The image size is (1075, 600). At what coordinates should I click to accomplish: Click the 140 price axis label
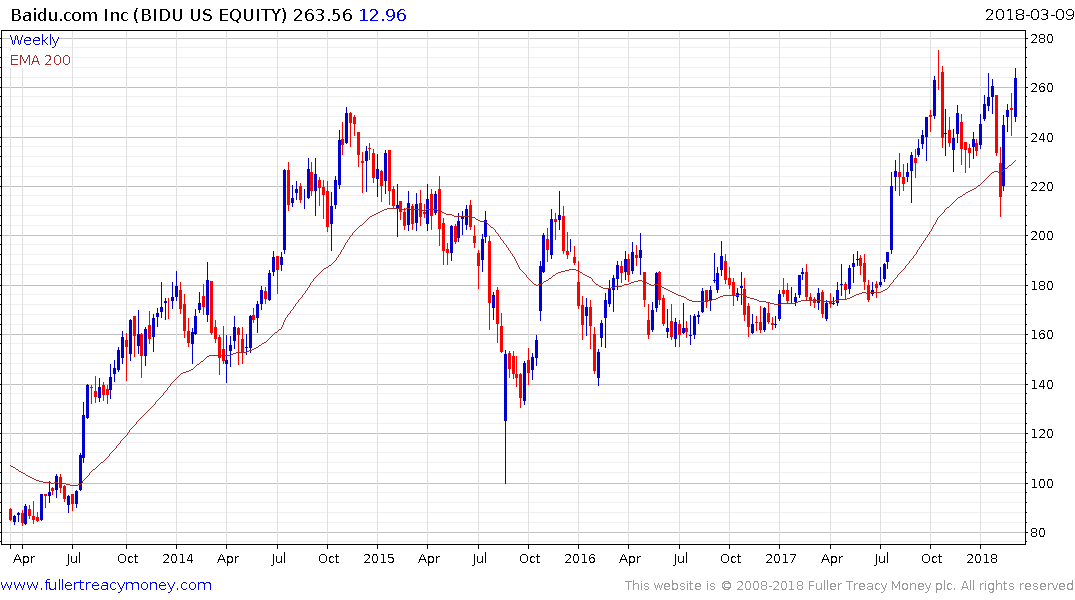pyautogui.click(x=1043, y=385)
